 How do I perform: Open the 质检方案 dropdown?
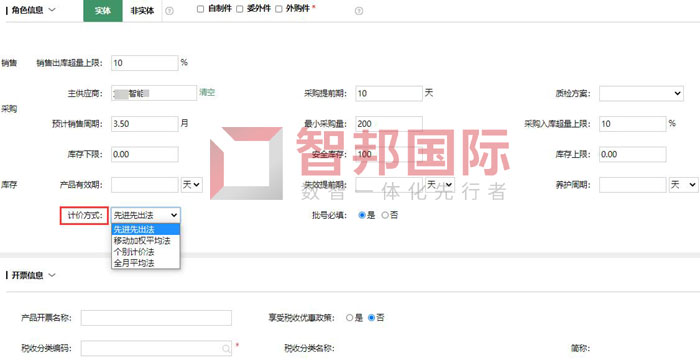point(641,93)
